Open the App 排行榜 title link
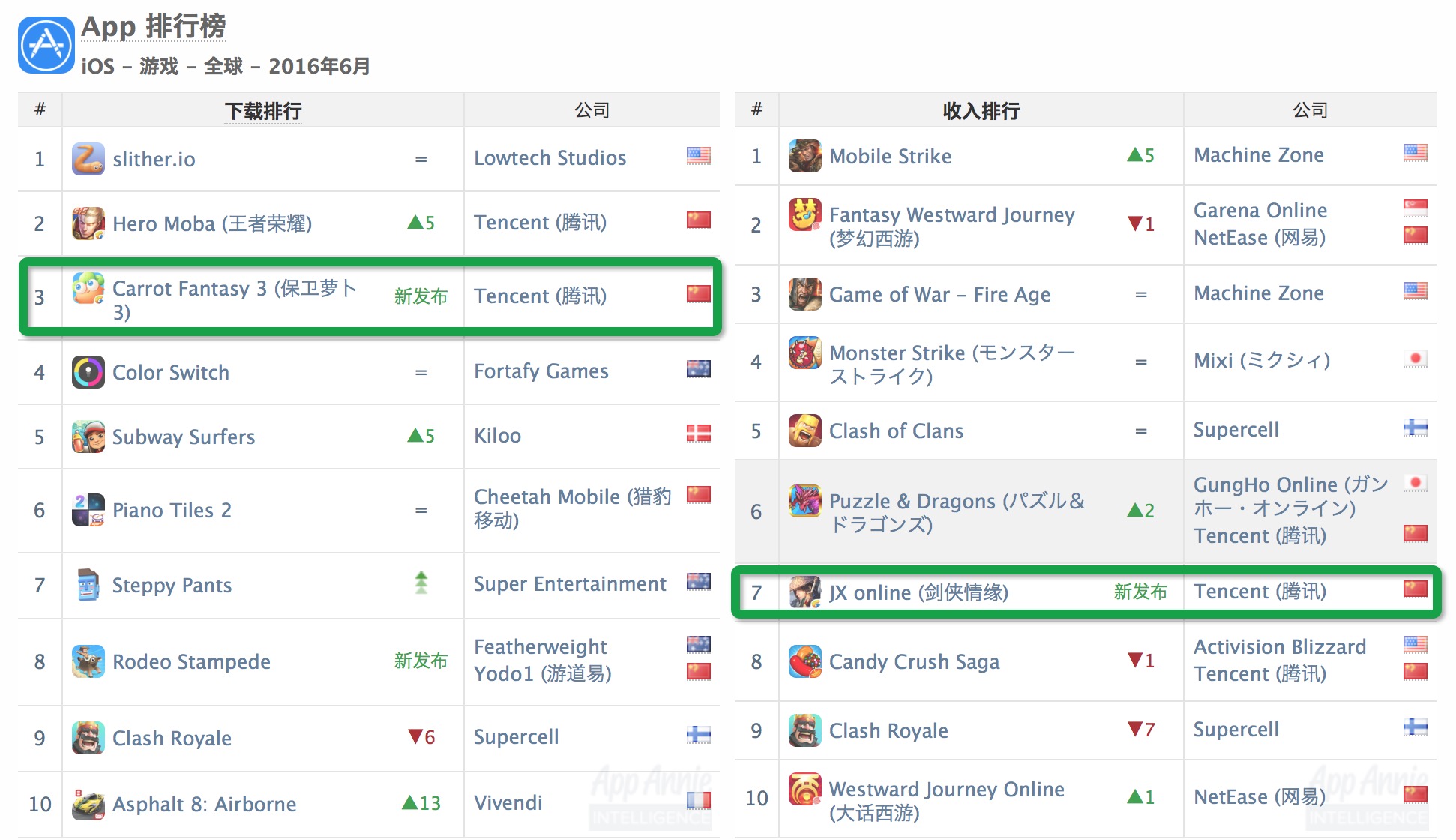 (154, 27)
